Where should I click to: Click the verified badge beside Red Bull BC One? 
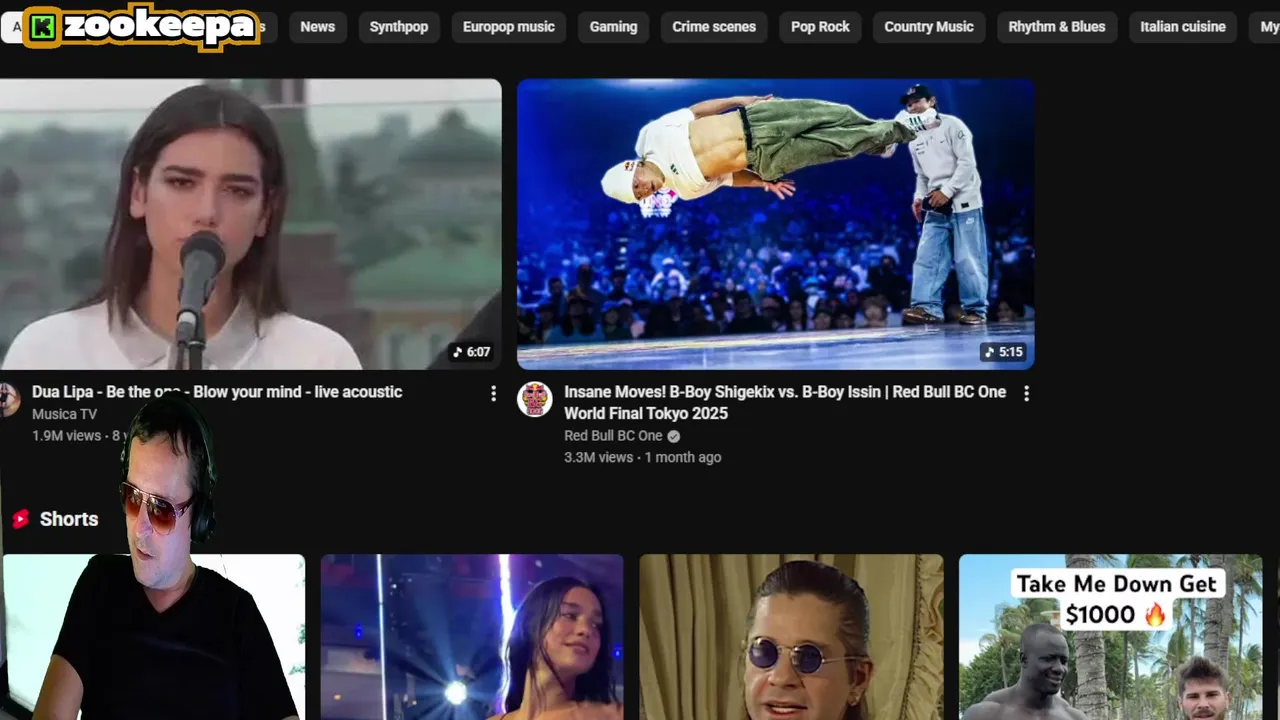point(674,436)
